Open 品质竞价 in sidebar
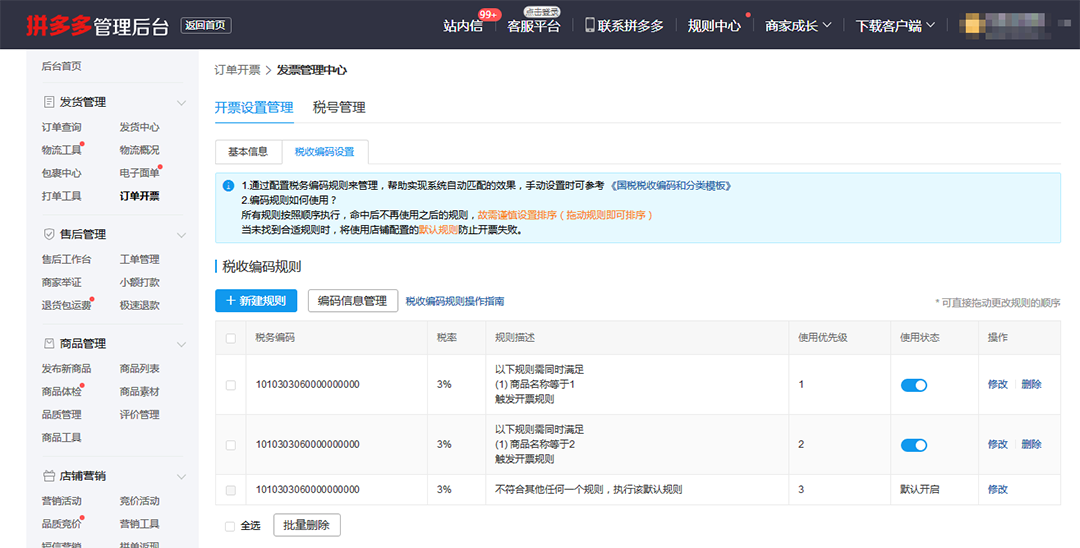 click(61, 524)
